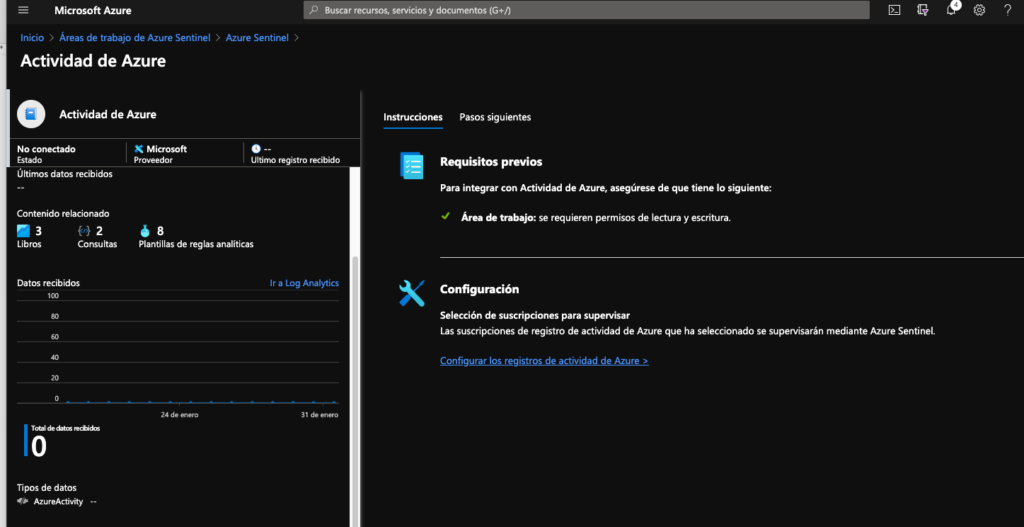The height and width of the screenshot is (527, 1024).
Task: Open the notifications bell
Action: [951, 10]
